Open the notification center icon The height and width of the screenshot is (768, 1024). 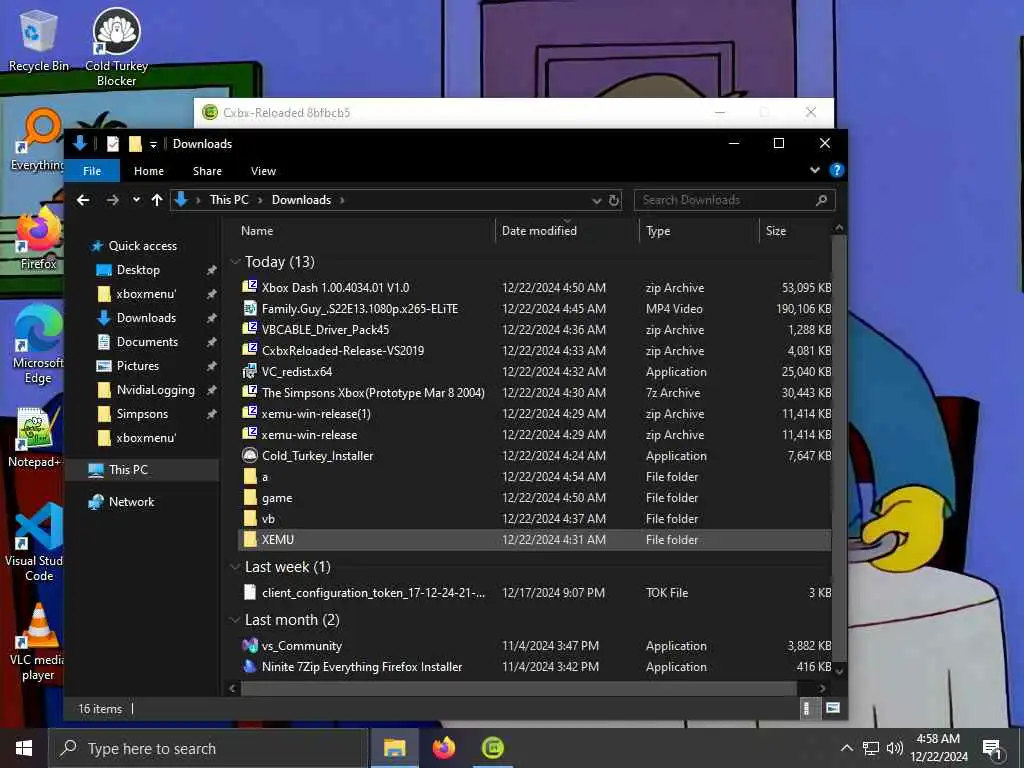tap(992, 748)
